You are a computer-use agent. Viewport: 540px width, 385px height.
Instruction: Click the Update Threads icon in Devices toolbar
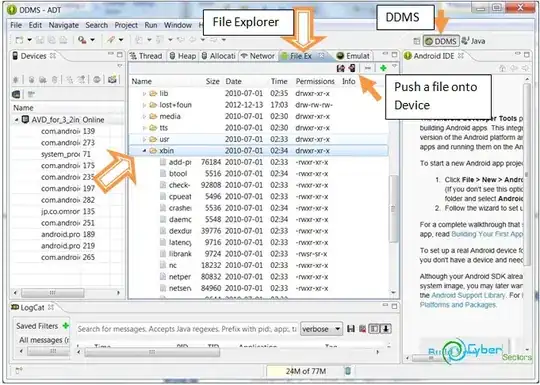point(70,80)
